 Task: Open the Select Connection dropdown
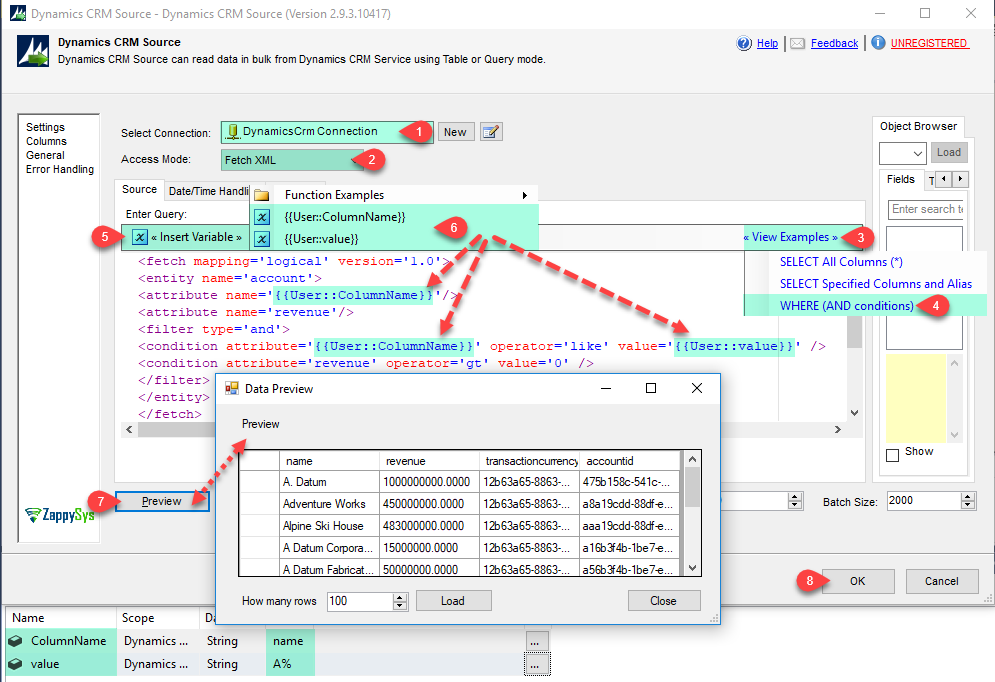pos(327,132)
